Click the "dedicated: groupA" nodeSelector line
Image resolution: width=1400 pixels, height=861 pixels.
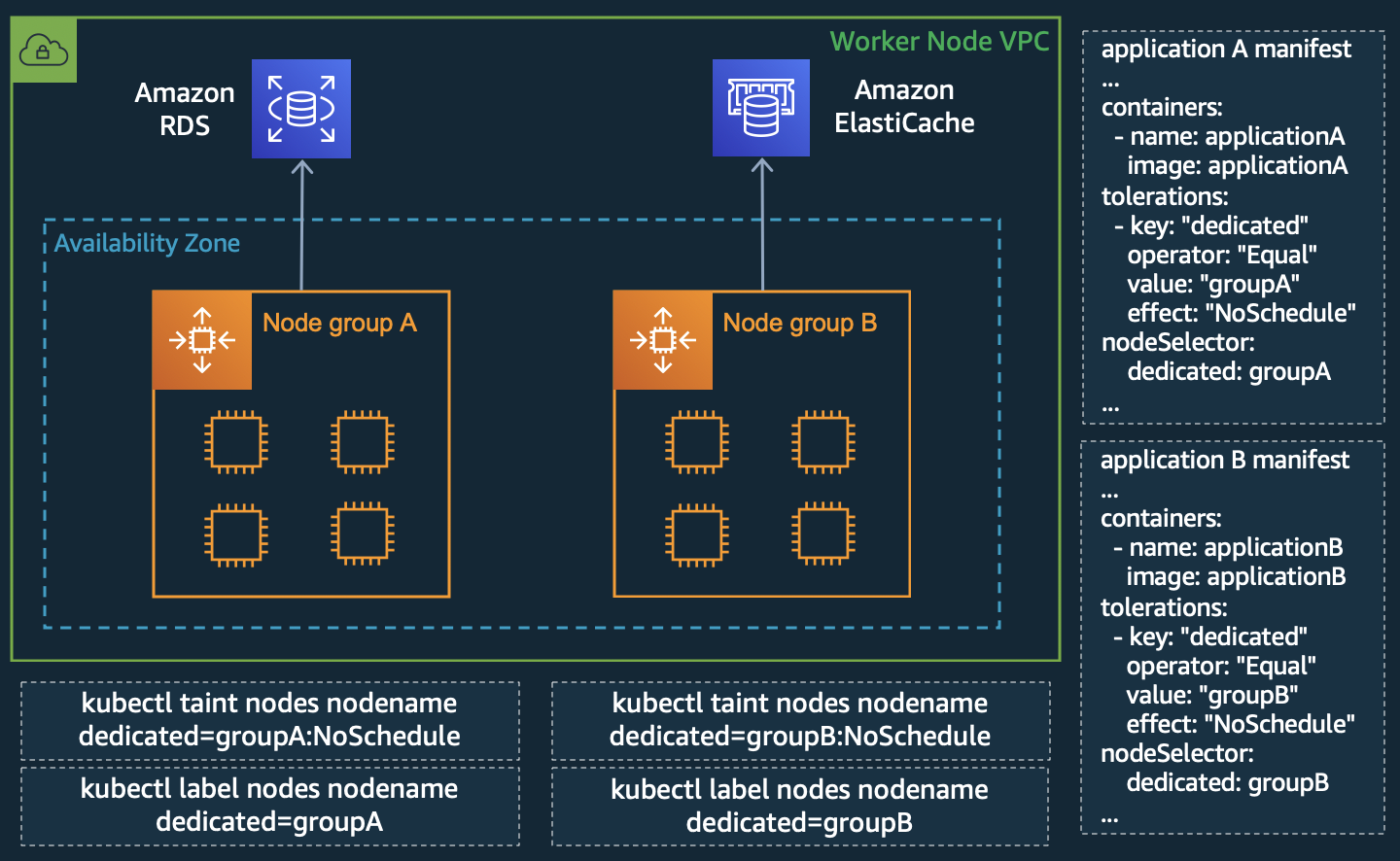click(1229, 371)
